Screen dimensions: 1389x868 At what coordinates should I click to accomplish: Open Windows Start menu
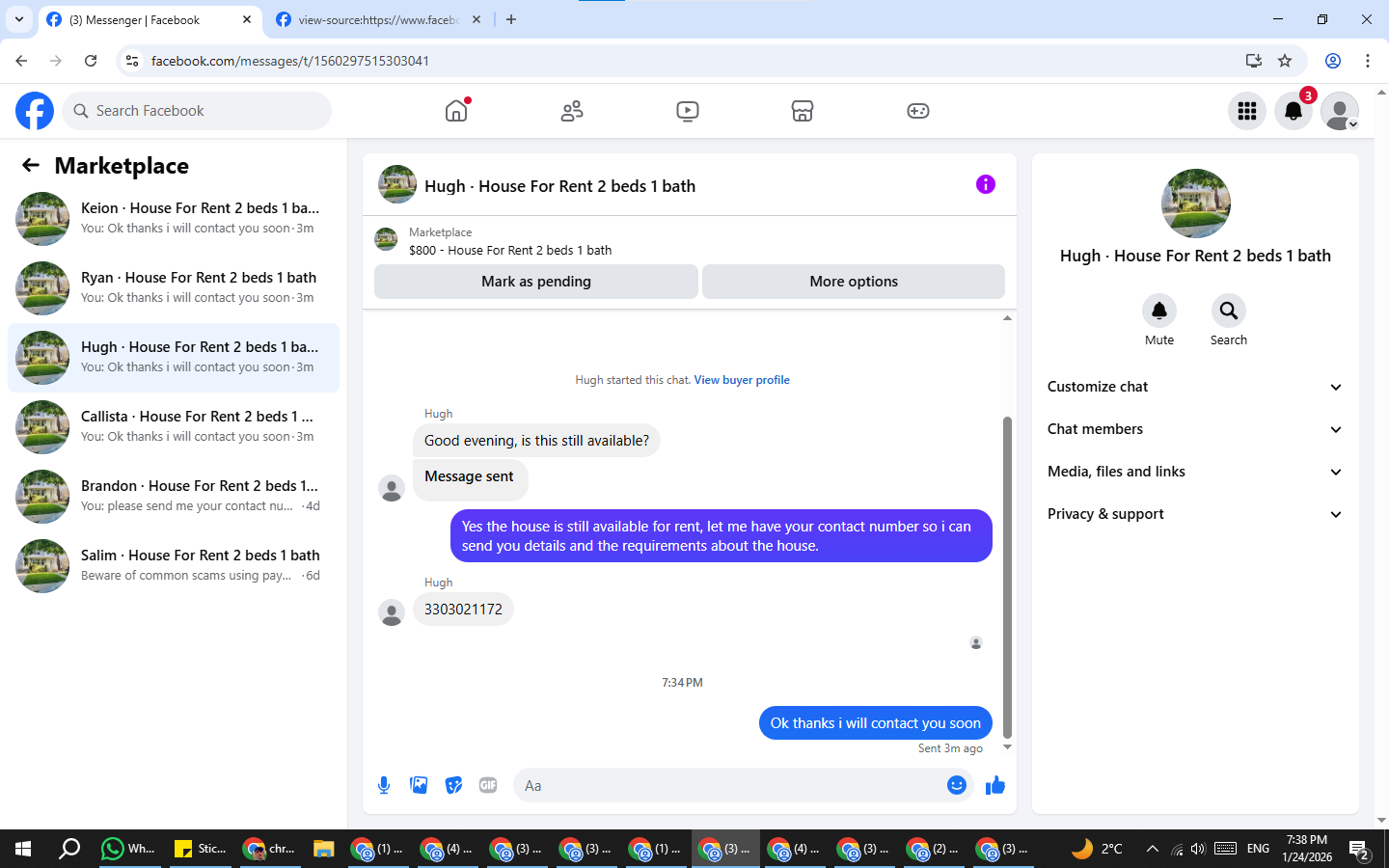click(23, 849)
